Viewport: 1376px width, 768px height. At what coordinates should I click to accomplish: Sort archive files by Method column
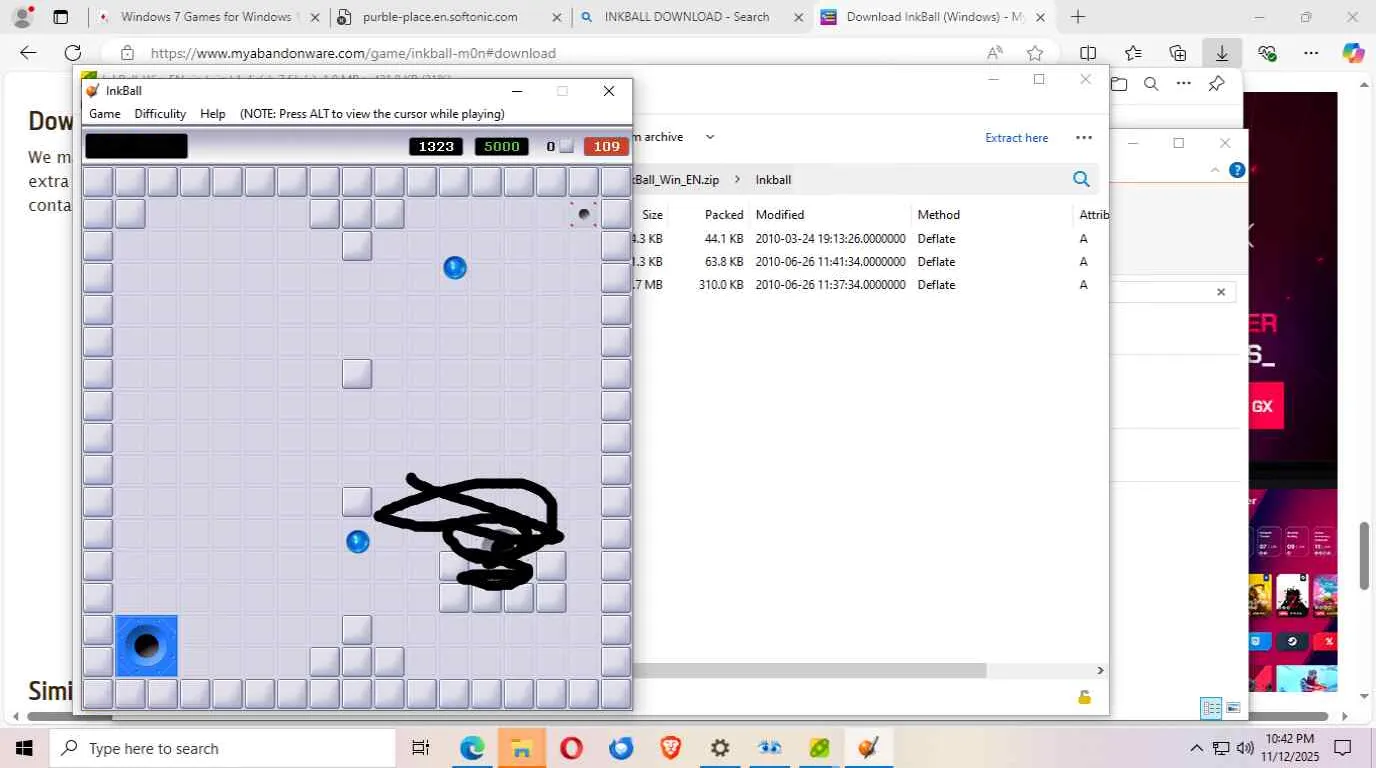point(939,215)
